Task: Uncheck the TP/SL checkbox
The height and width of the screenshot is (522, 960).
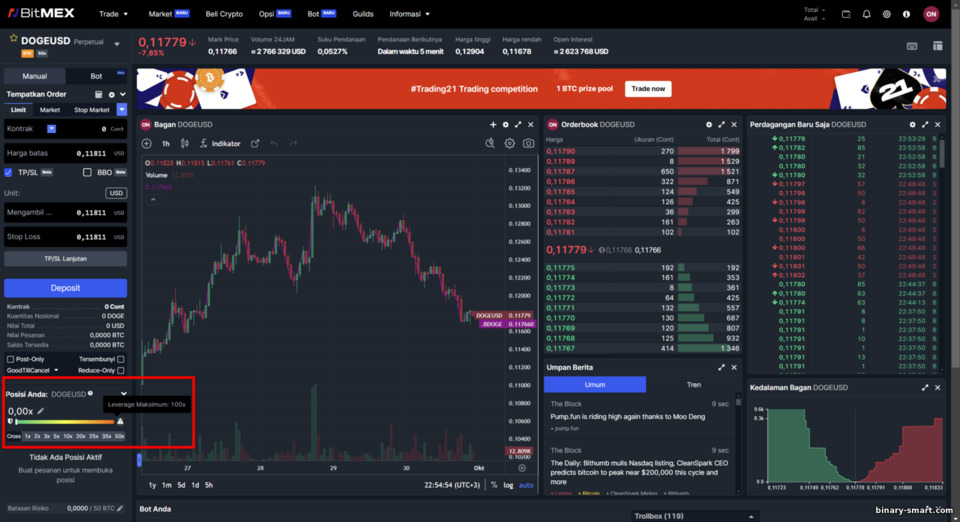Action: coord(9,173)
